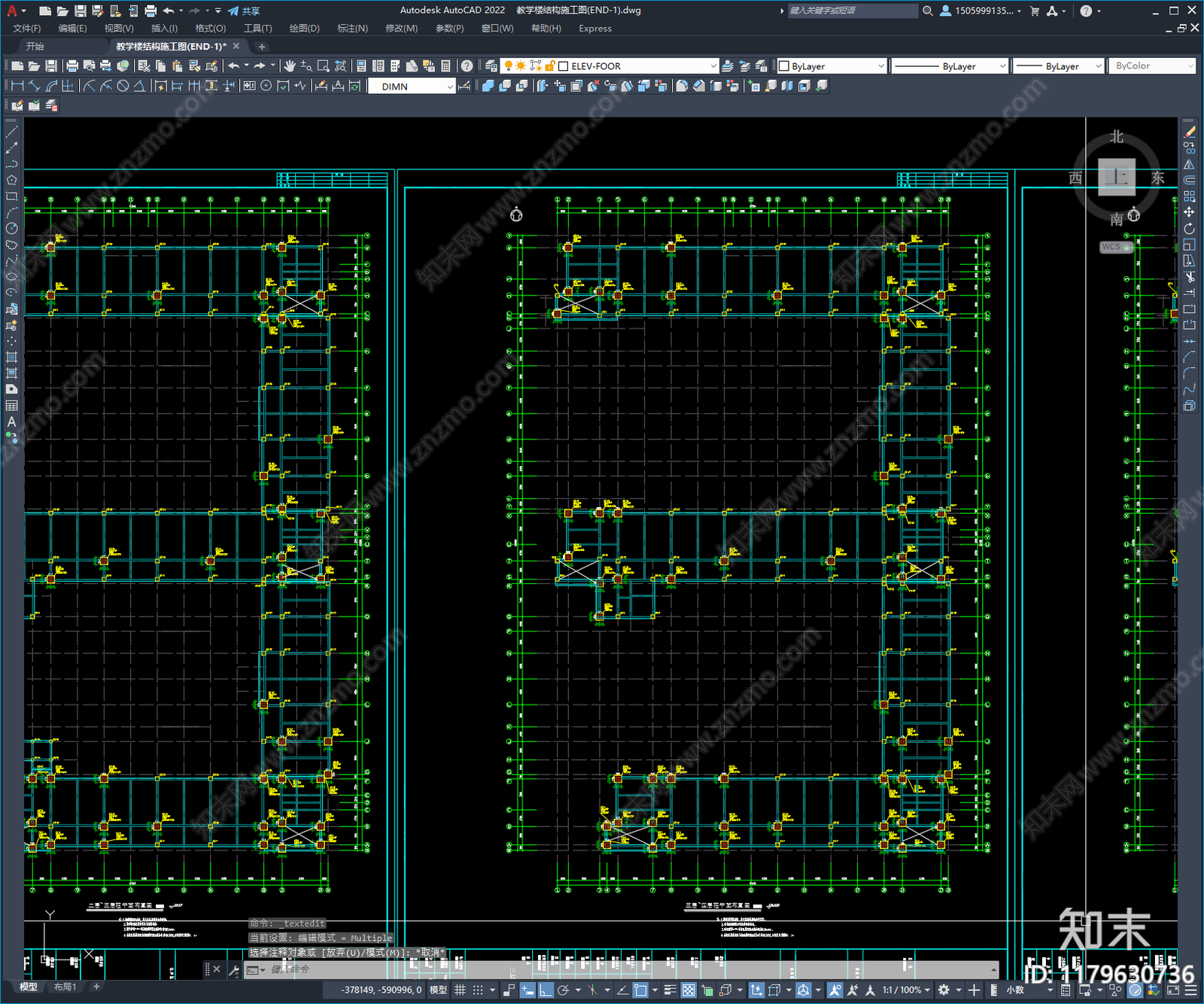The height and width of the screenshot is (1004, 1204).
Task: Select the Line draw tool in sidebar
Action: pyautogui.click(x=11, y=132)
